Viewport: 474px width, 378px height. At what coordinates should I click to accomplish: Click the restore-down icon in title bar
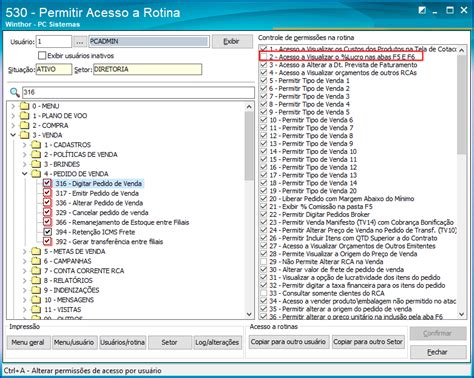click(x=422, y=10)
